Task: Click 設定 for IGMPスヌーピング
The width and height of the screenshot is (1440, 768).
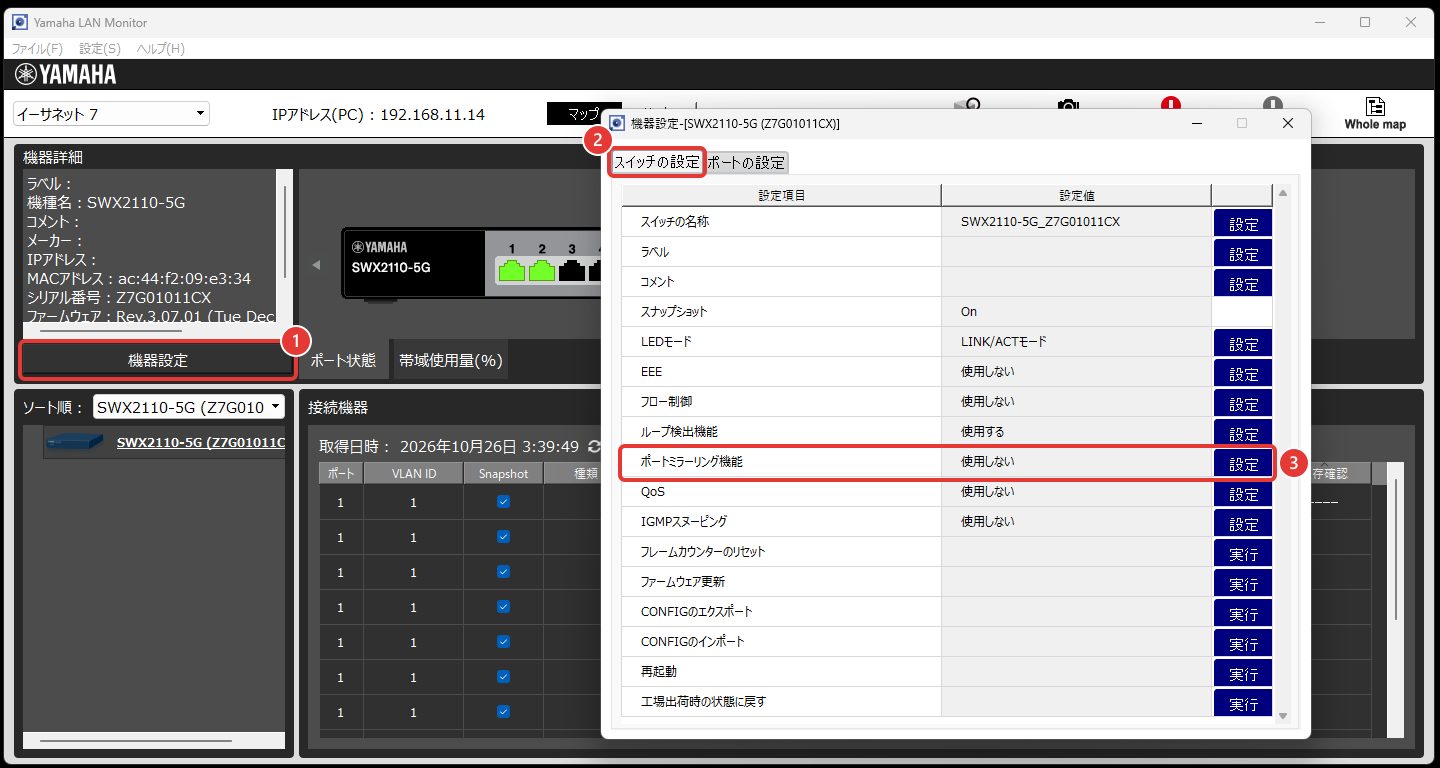Action: click(x=1243, y=523)
